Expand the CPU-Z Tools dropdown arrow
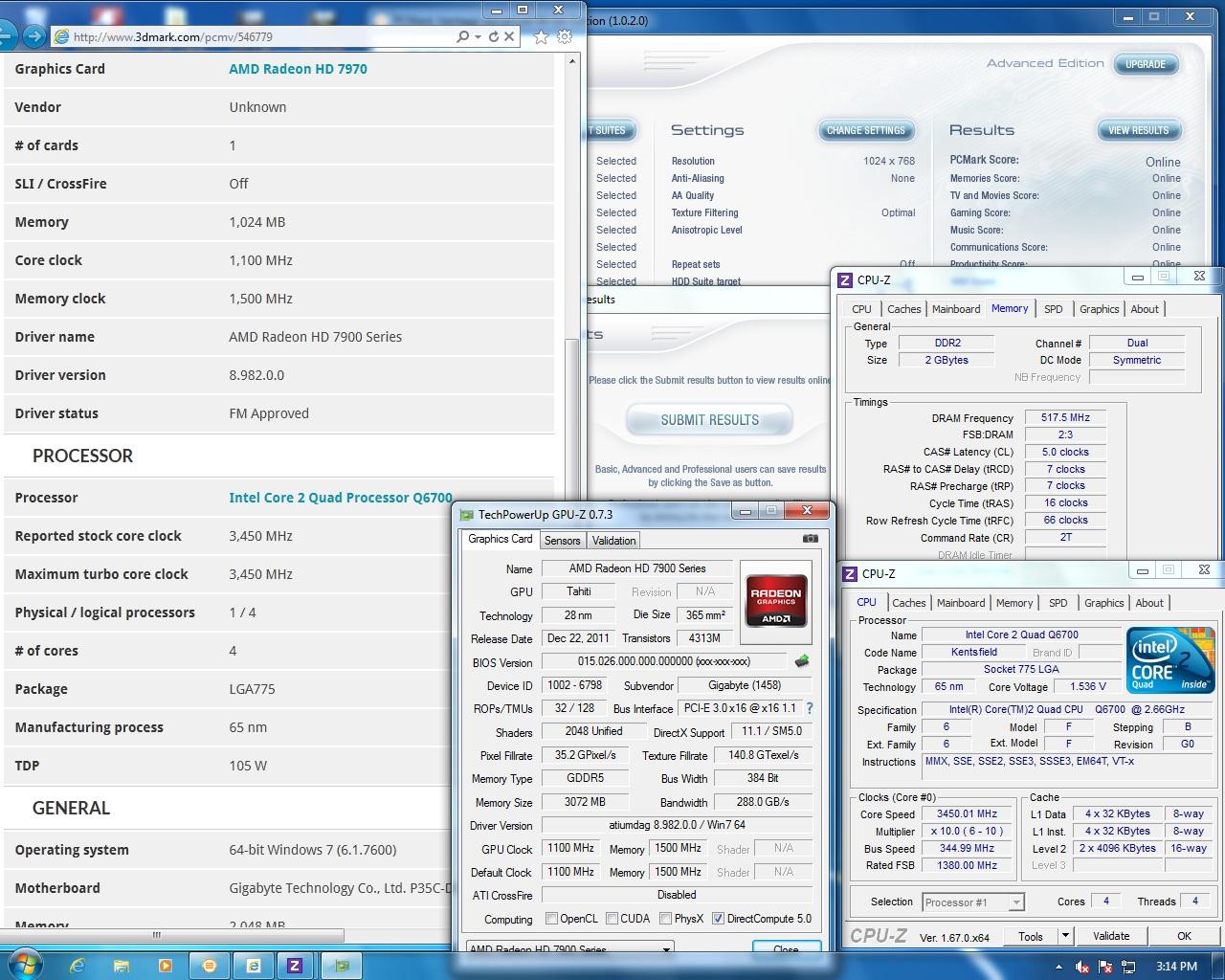This screenshot has height=980, width=1225. [x=1064, y=936]
